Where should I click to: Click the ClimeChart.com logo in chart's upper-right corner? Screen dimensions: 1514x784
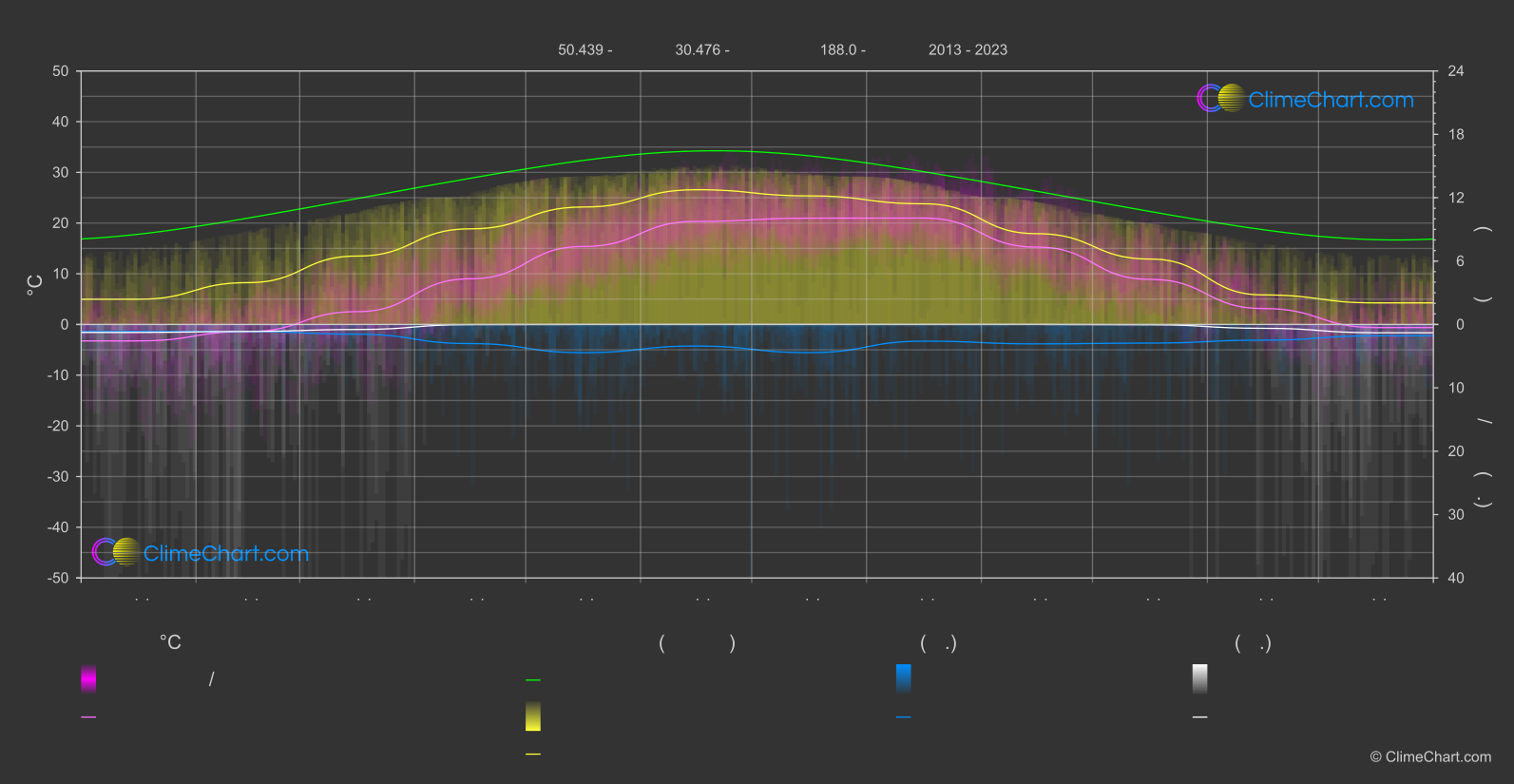(1306, 99)
